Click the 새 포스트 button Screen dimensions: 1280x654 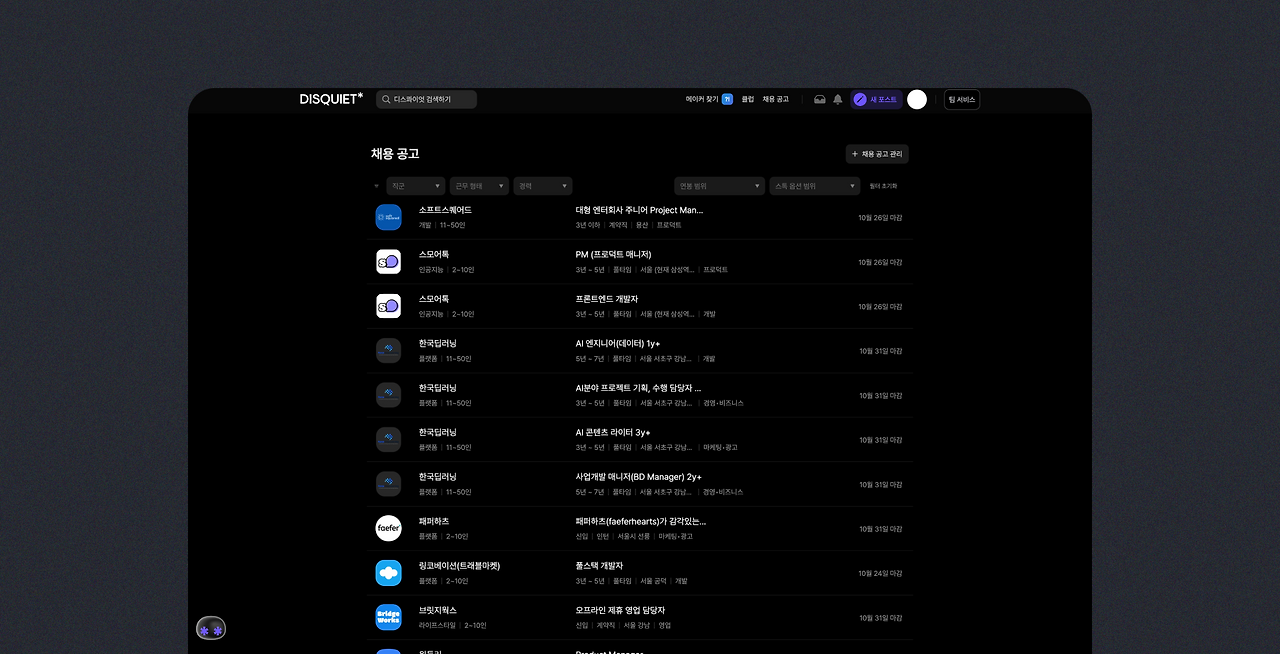click(x=876, y=99)
